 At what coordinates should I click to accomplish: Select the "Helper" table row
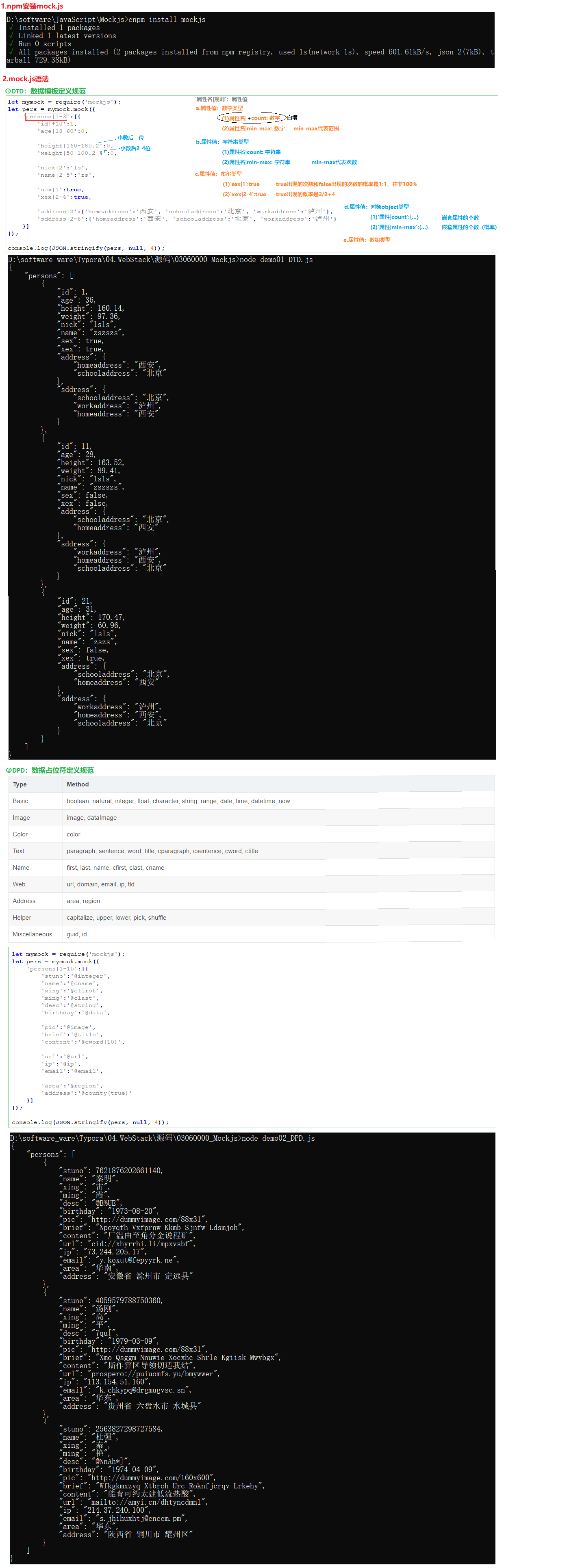coord(22,917)
